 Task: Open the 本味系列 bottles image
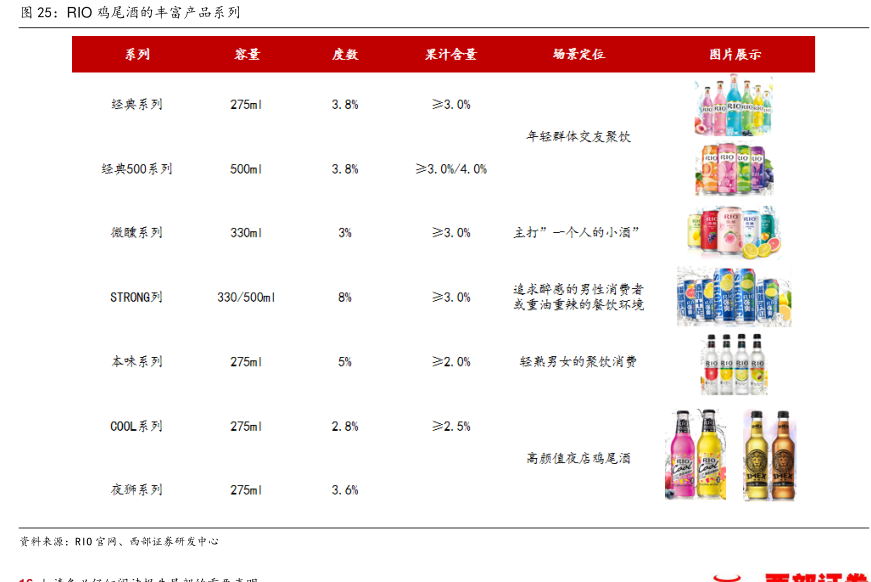pos(734,362)
